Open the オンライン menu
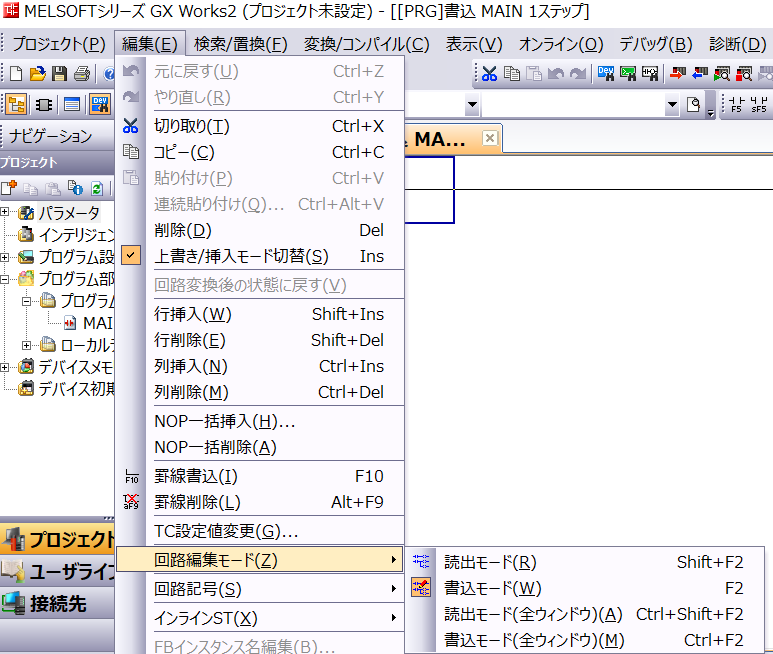 (561, 44)
